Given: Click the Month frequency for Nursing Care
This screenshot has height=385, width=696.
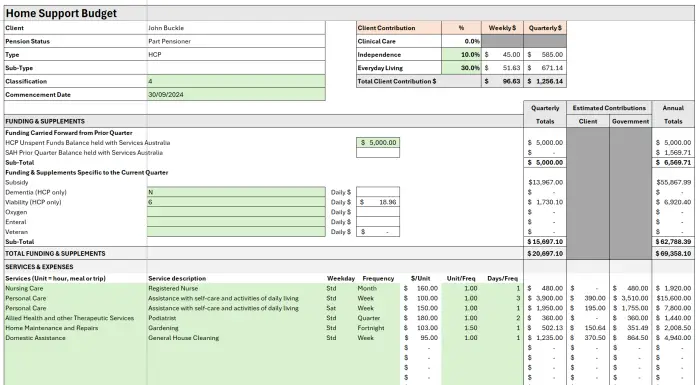Looking at the screenshot, I should coord(378,288).
